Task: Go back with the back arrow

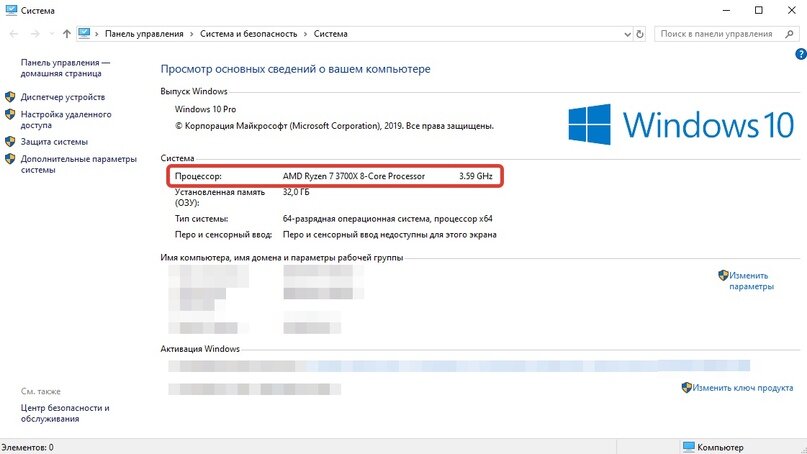Action: pos(14,34)
